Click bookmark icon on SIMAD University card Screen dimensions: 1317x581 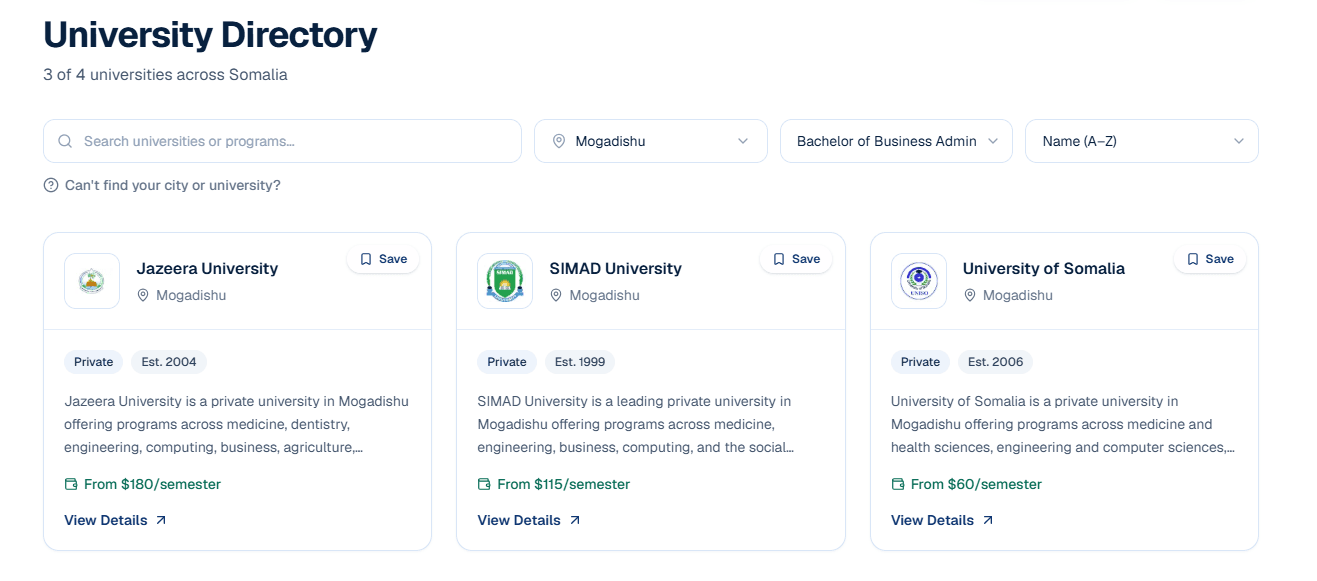click(x=779, y=259)
